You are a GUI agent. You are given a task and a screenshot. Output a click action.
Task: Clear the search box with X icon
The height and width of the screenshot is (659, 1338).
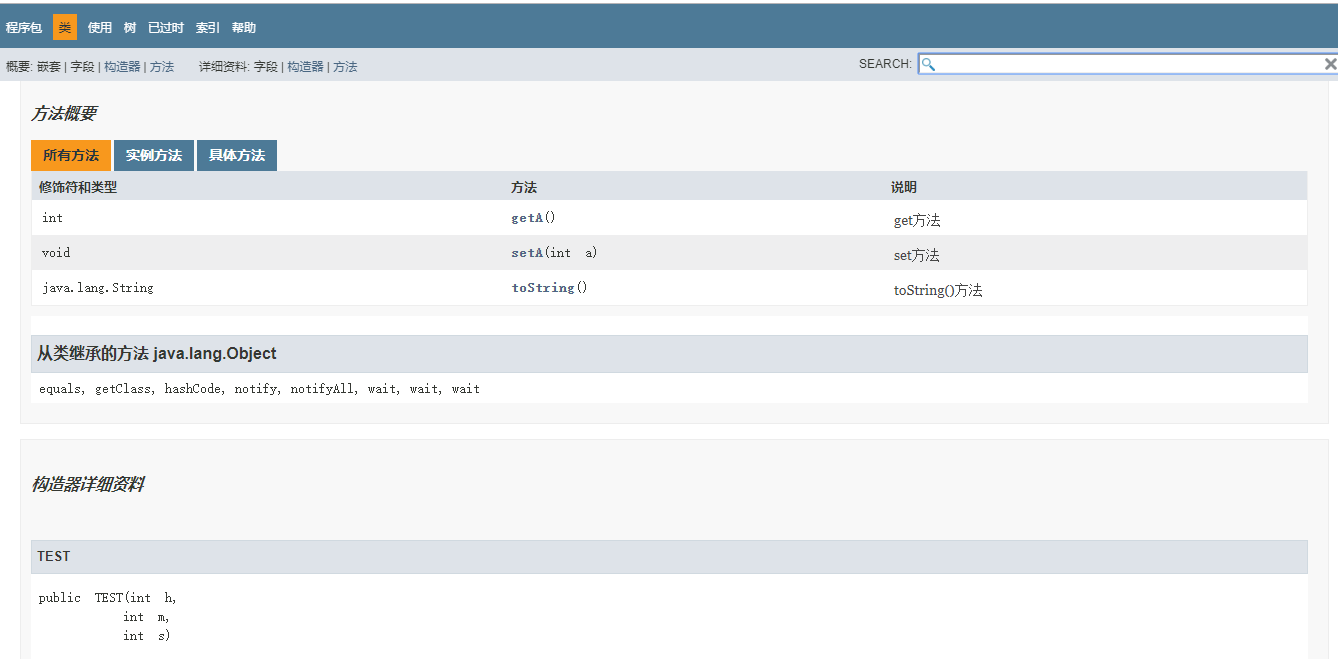tap(1330, 64)
